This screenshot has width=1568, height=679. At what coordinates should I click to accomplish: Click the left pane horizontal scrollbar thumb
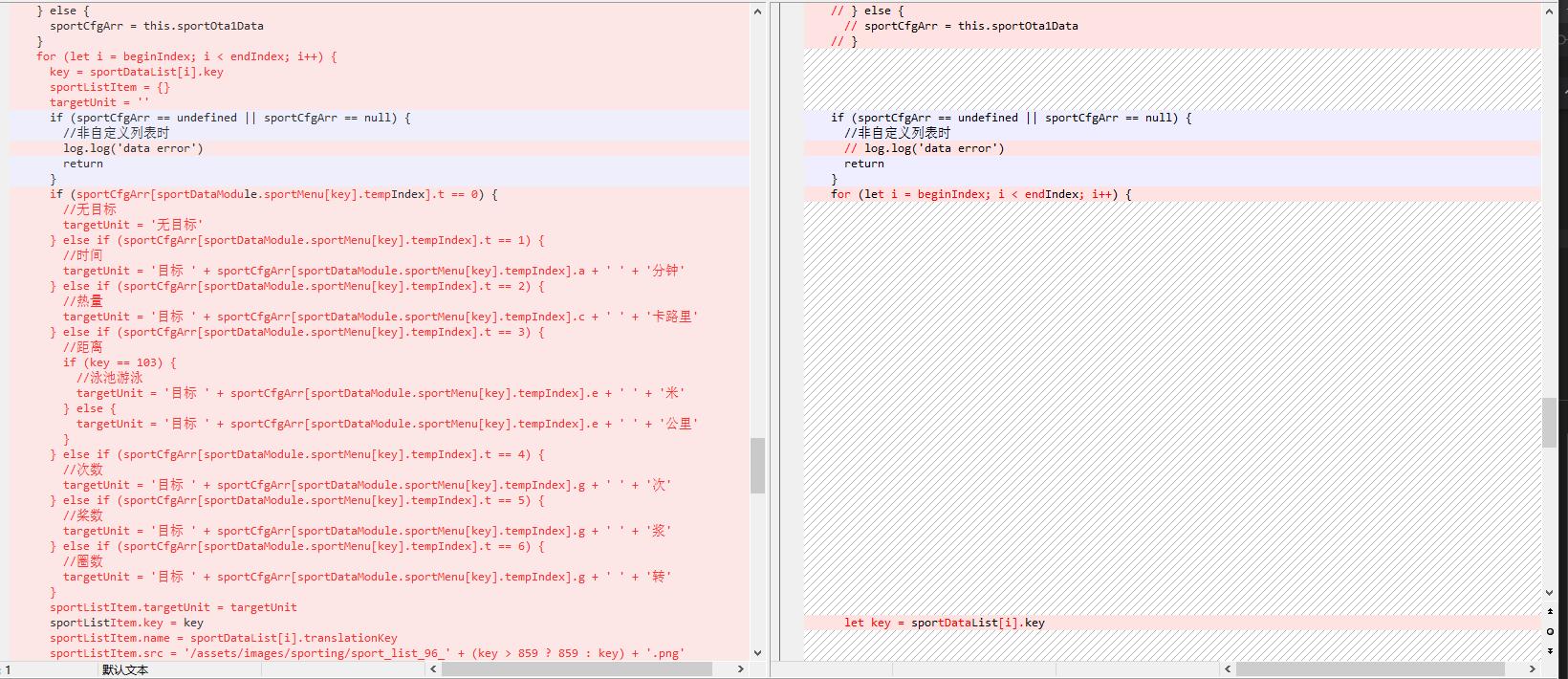[x=577, y=669]
